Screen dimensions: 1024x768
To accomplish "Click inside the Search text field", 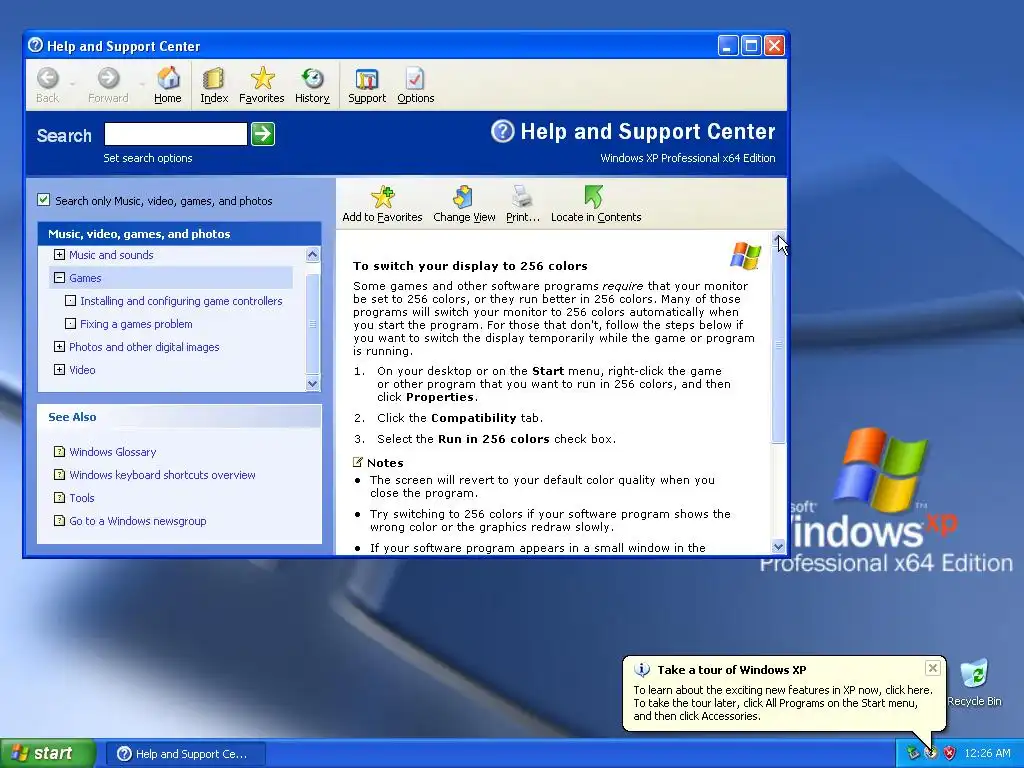I will [x=176, y=134].
